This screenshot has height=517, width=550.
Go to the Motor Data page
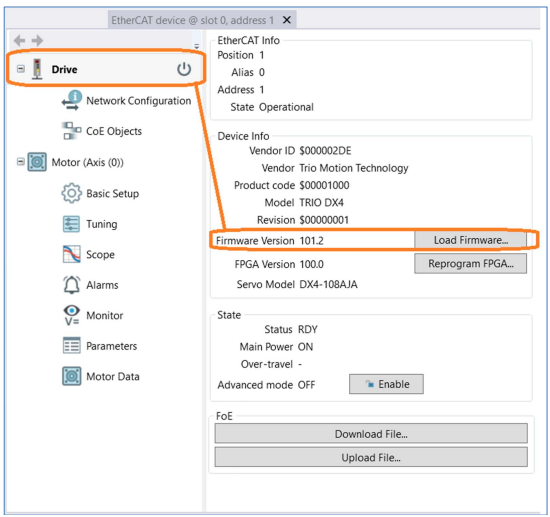point(113,377)
